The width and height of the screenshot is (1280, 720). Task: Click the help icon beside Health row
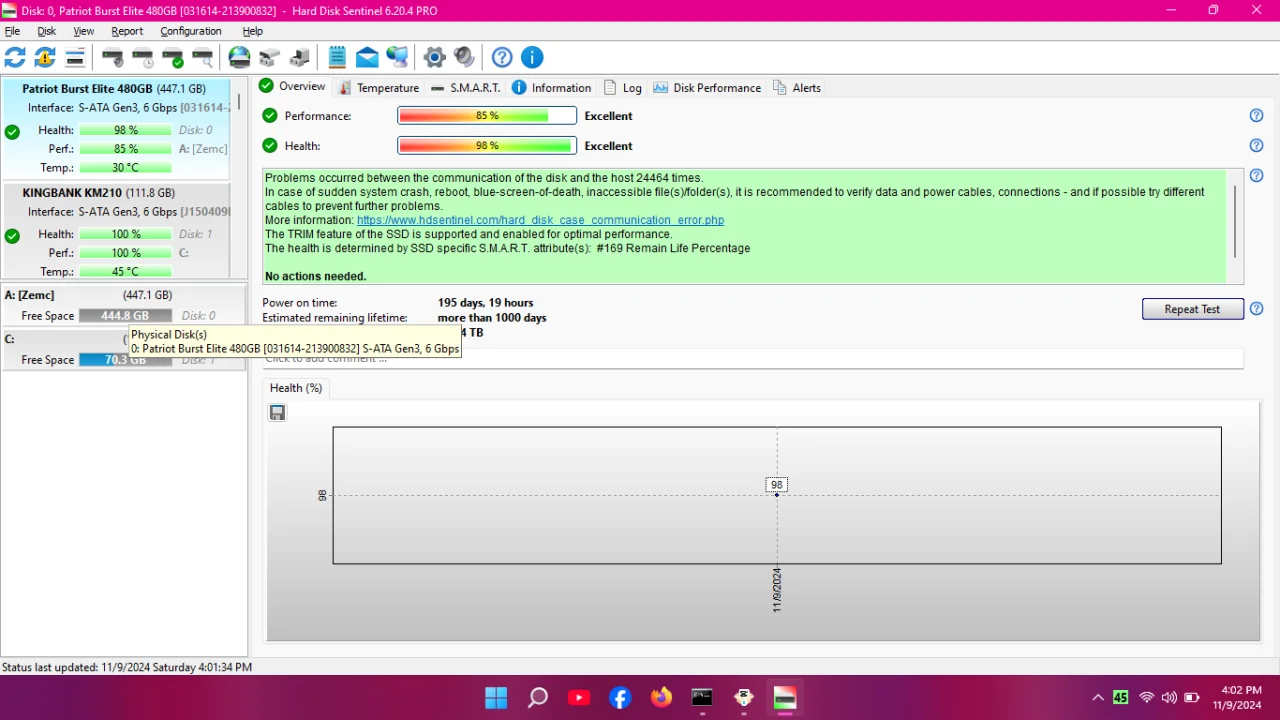pyautogui.click(x=1257, y=146)
